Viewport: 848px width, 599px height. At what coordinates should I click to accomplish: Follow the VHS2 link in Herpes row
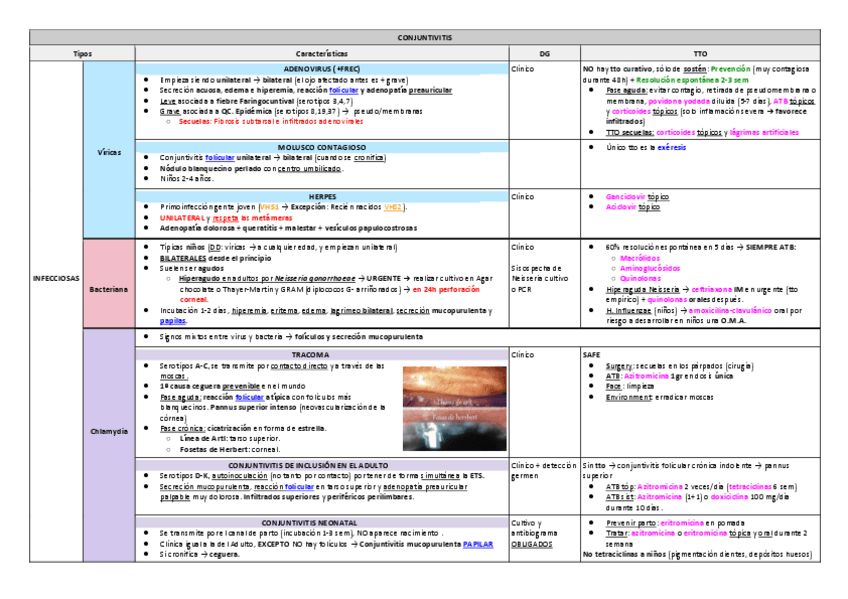click(x=392, y=207)
